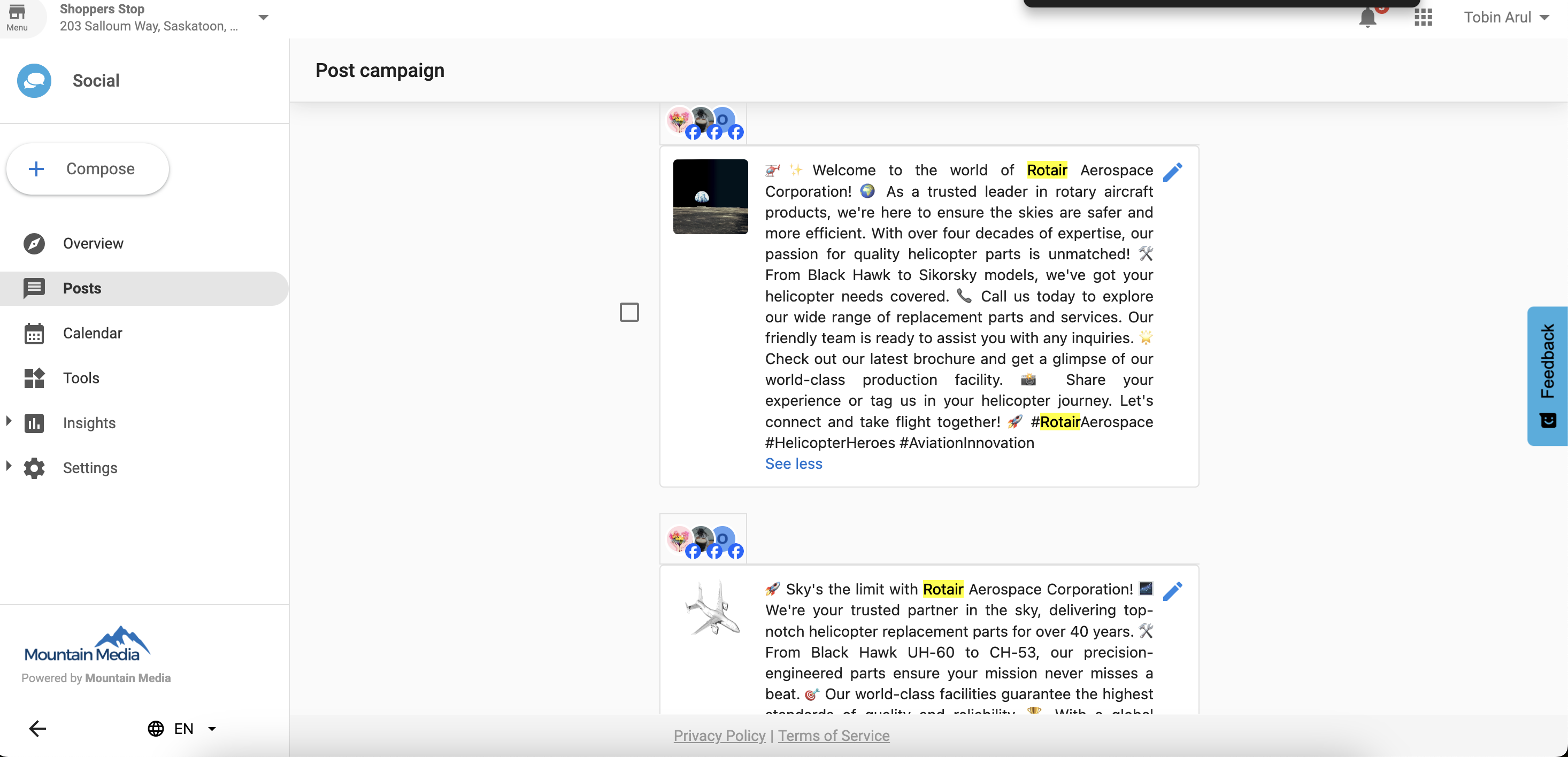Click the Overview compass icon
This screenshot has width=1568, height=757.
click(x=34, y=243)
